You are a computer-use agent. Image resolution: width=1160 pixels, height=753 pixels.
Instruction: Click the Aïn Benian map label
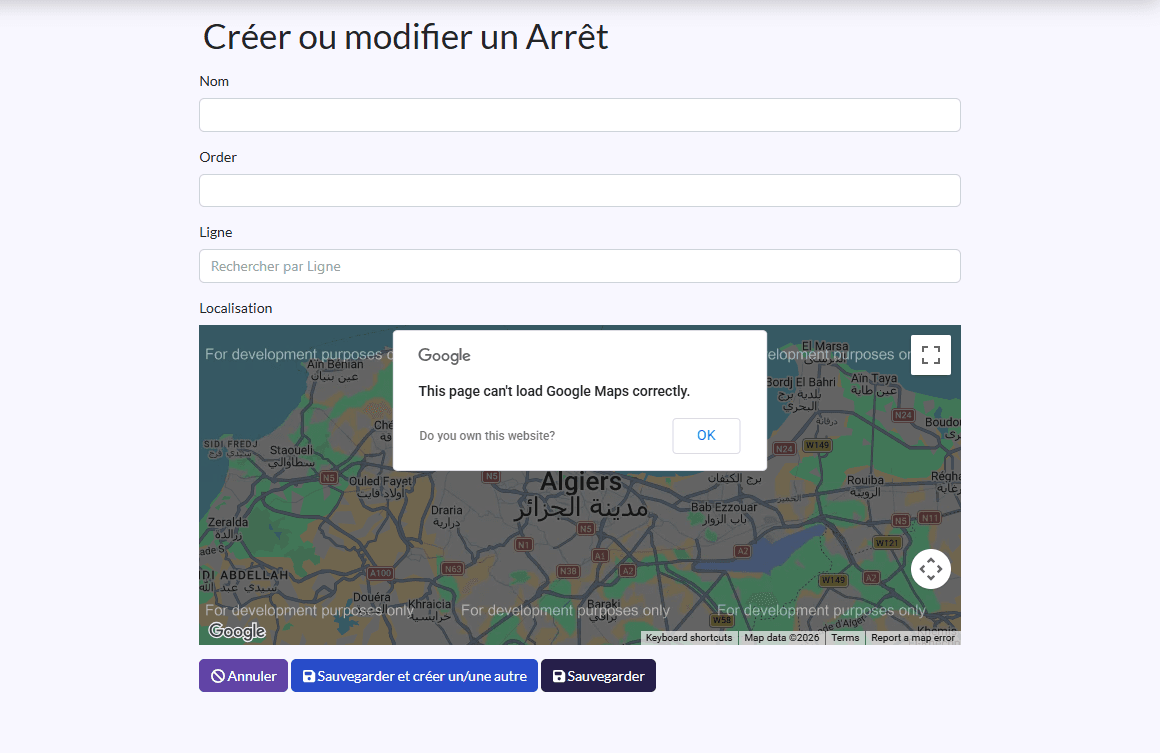335,364
